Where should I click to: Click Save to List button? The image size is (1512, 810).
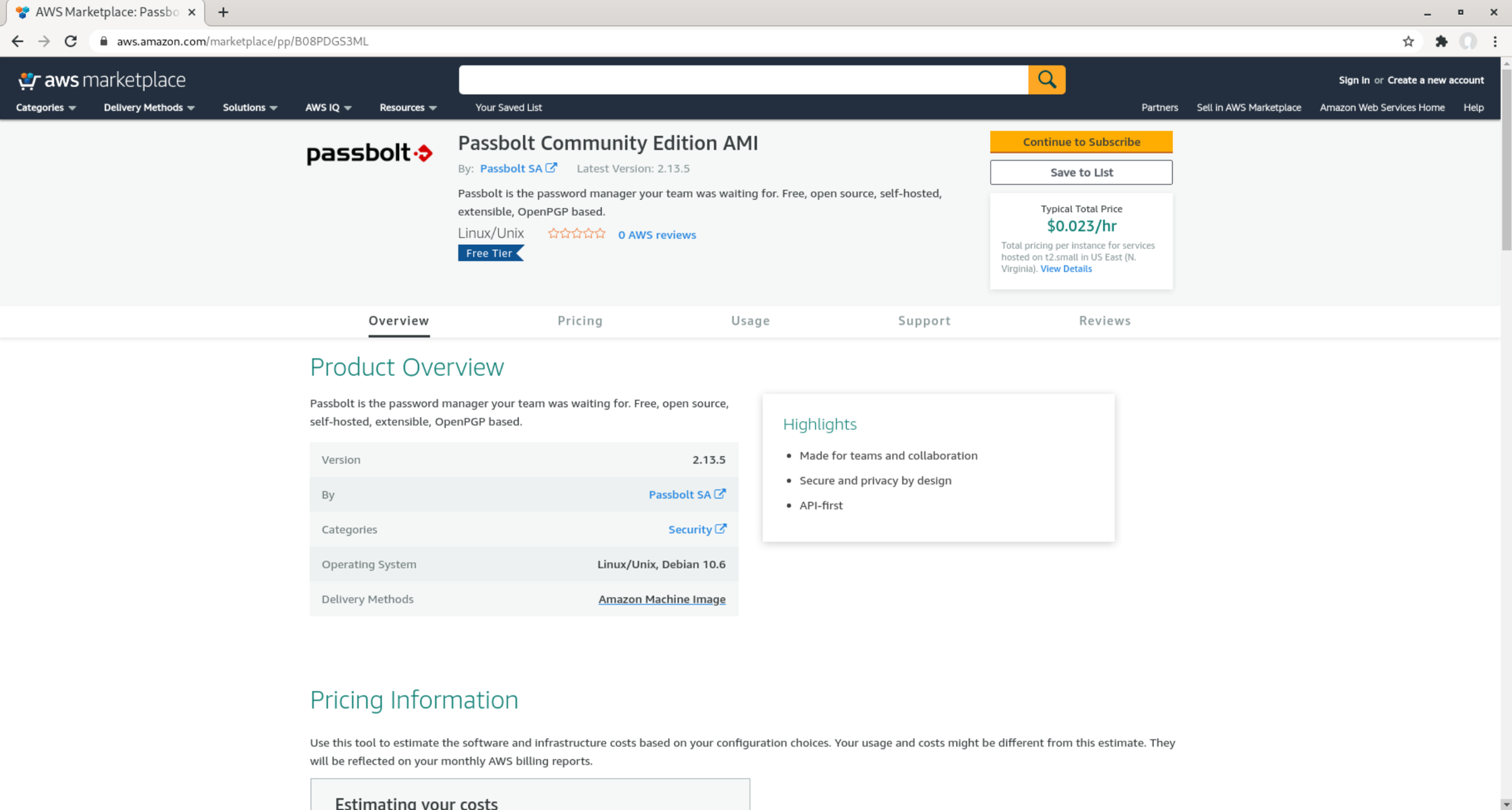pos(1081,172)
